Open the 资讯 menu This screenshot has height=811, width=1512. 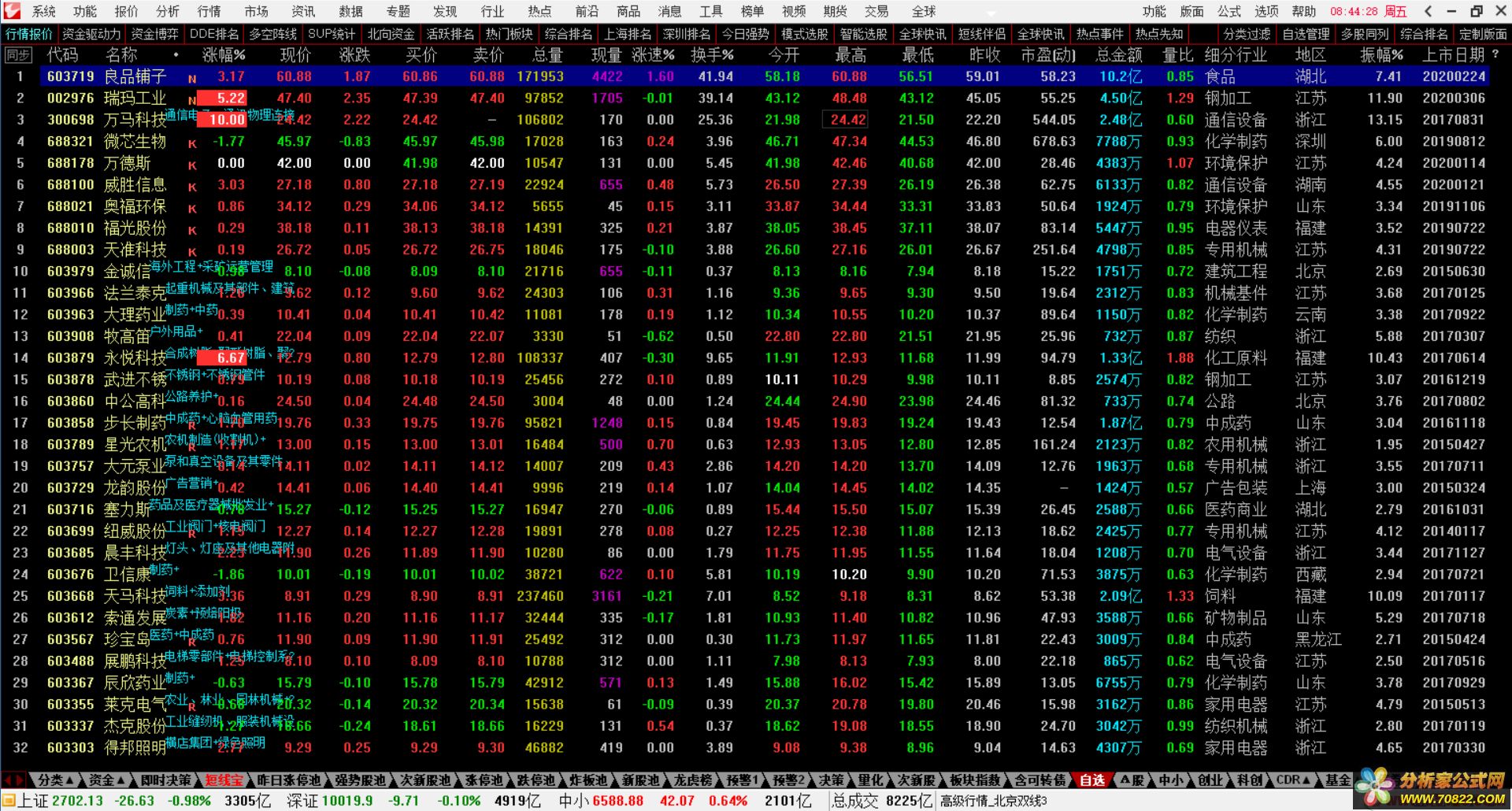(x=303, y=11)
